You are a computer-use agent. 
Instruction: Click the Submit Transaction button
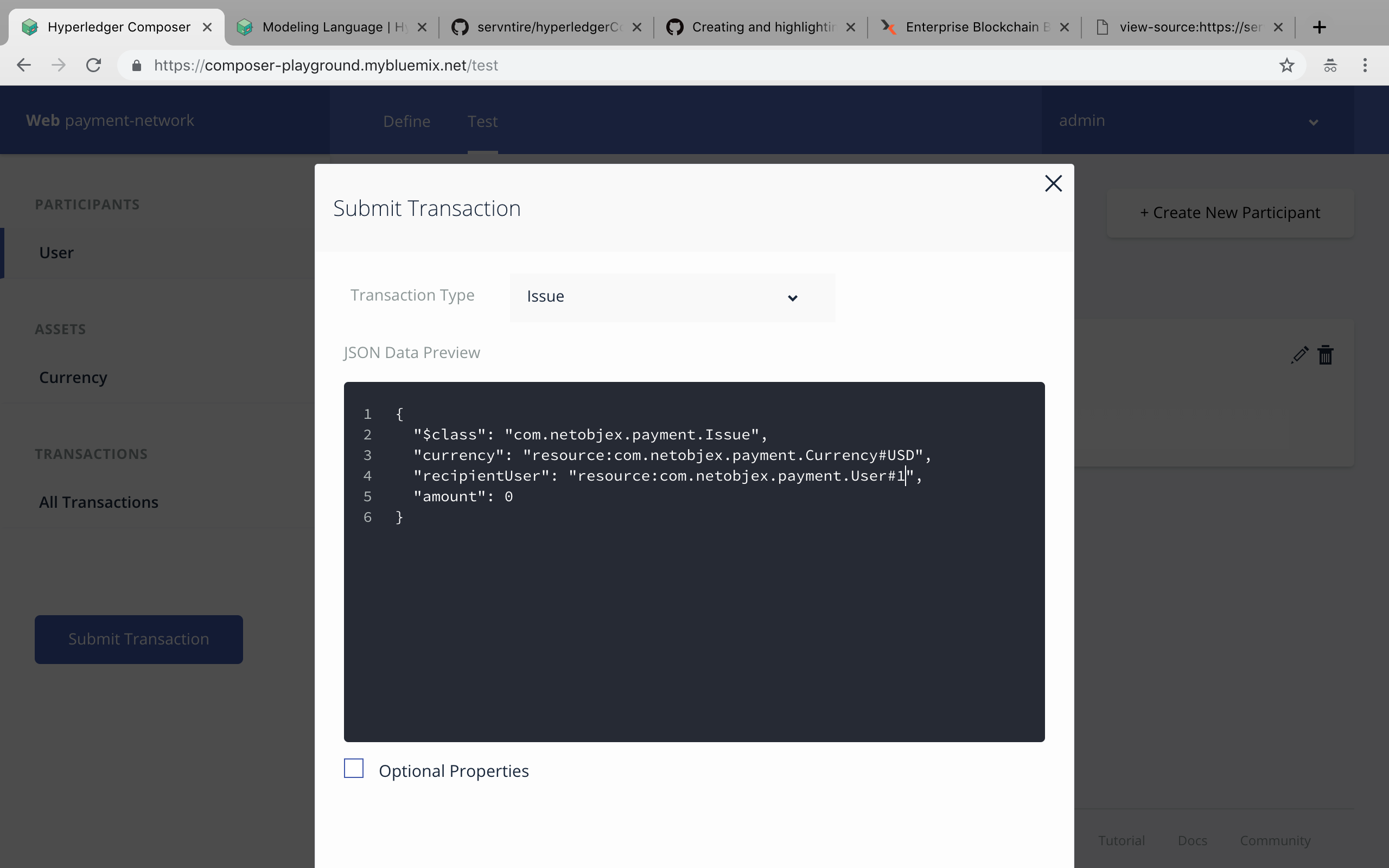[138, 638]
